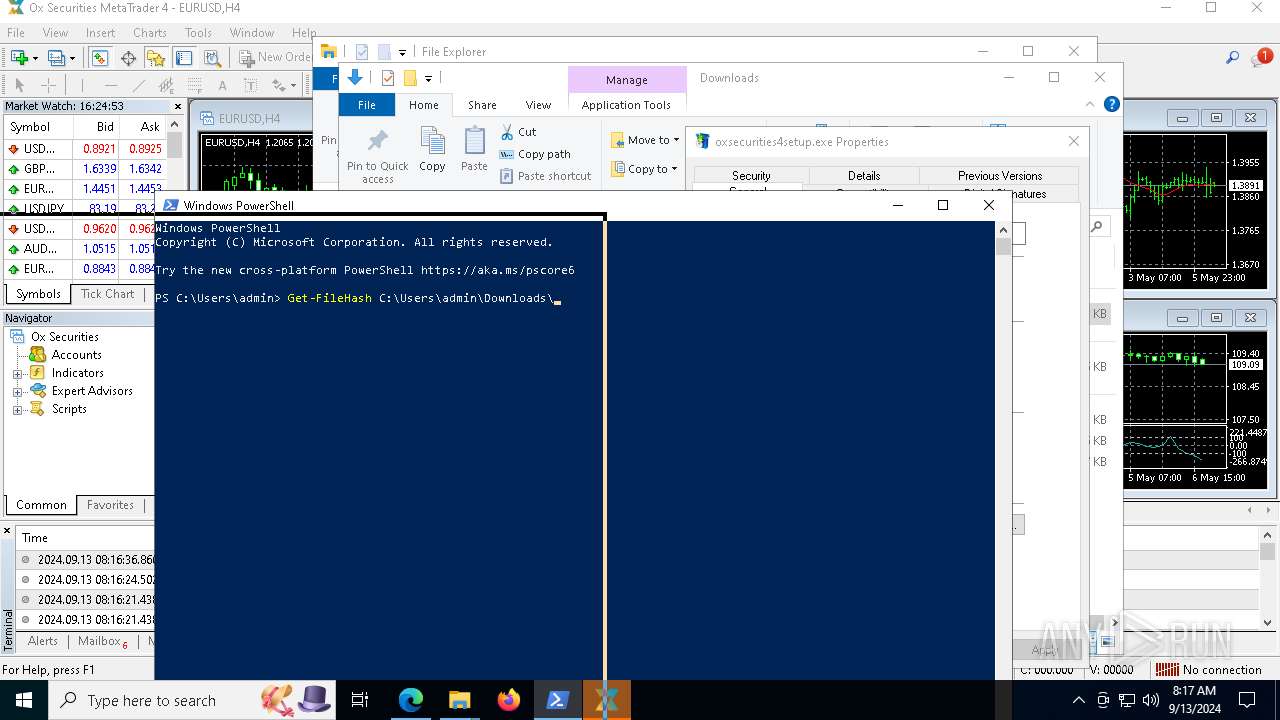Open the Details tab in Properties
This screenshot has width=1280, height=720.
tap(864, 175)
